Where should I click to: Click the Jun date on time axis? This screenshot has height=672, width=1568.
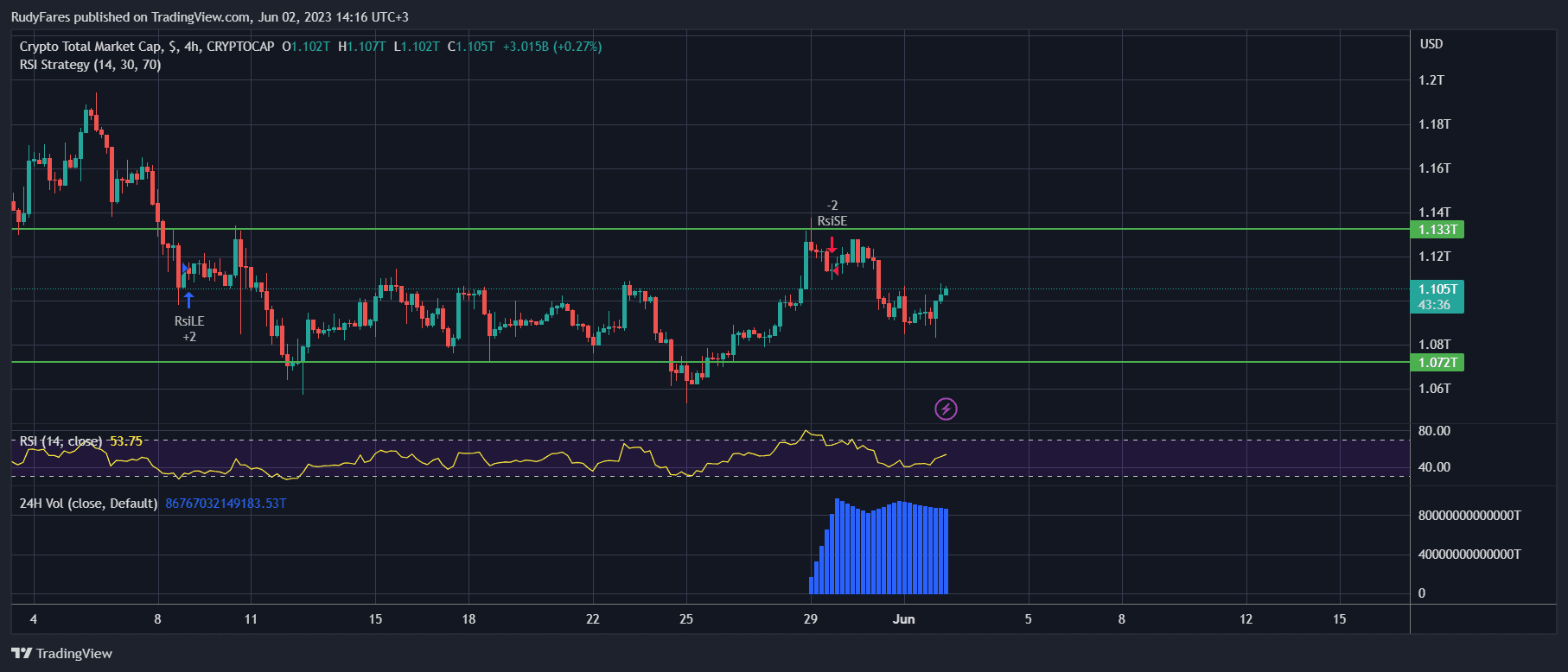click(903, 619)
